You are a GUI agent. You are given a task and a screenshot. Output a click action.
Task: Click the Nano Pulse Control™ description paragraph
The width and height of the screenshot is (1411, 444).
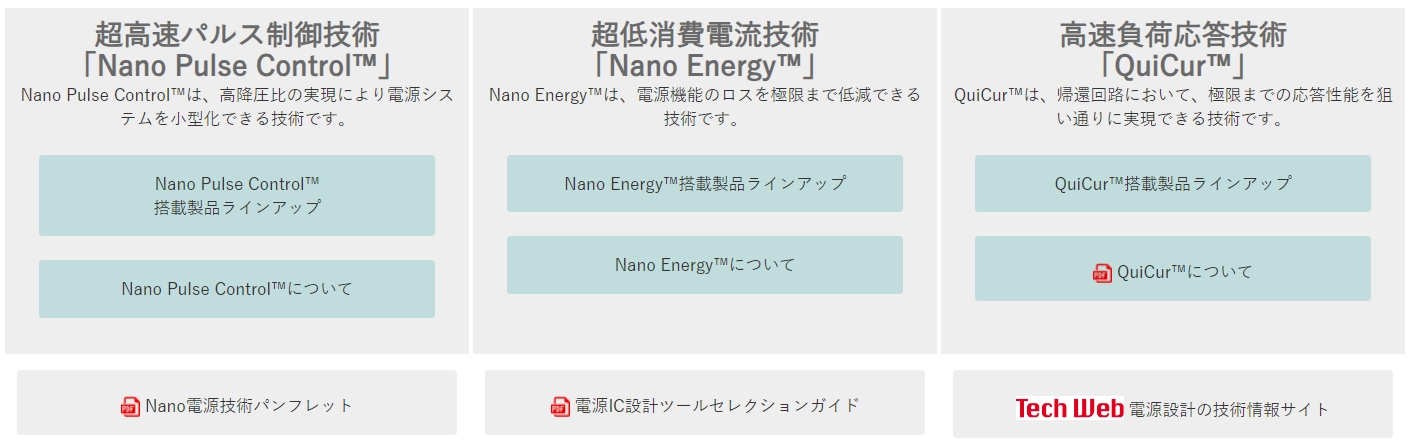pos(237,106)
